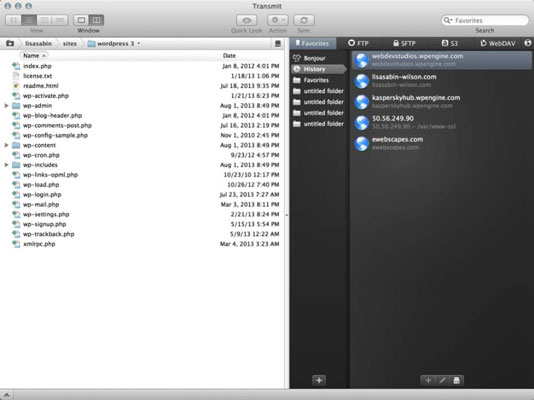Select the first untitled folder in sidebar

click(319, 91)
